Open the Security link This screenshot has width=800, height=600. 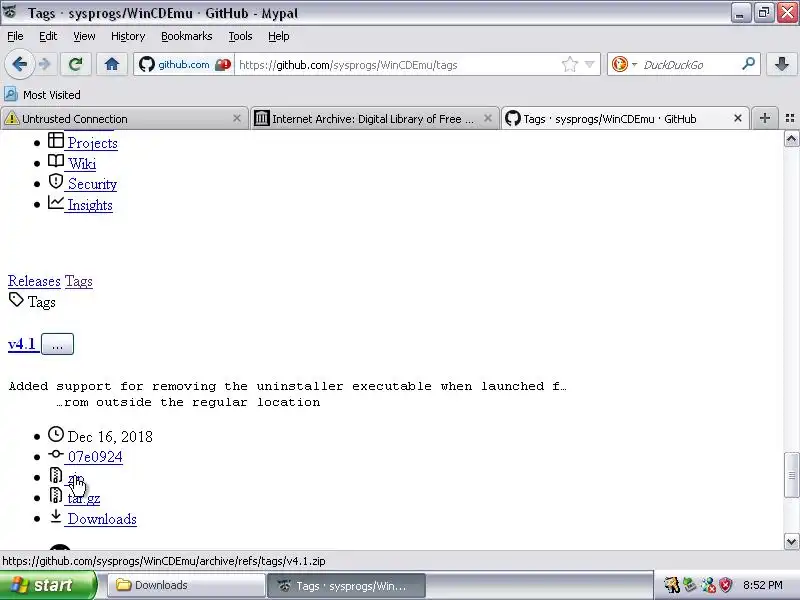(92, 184)
